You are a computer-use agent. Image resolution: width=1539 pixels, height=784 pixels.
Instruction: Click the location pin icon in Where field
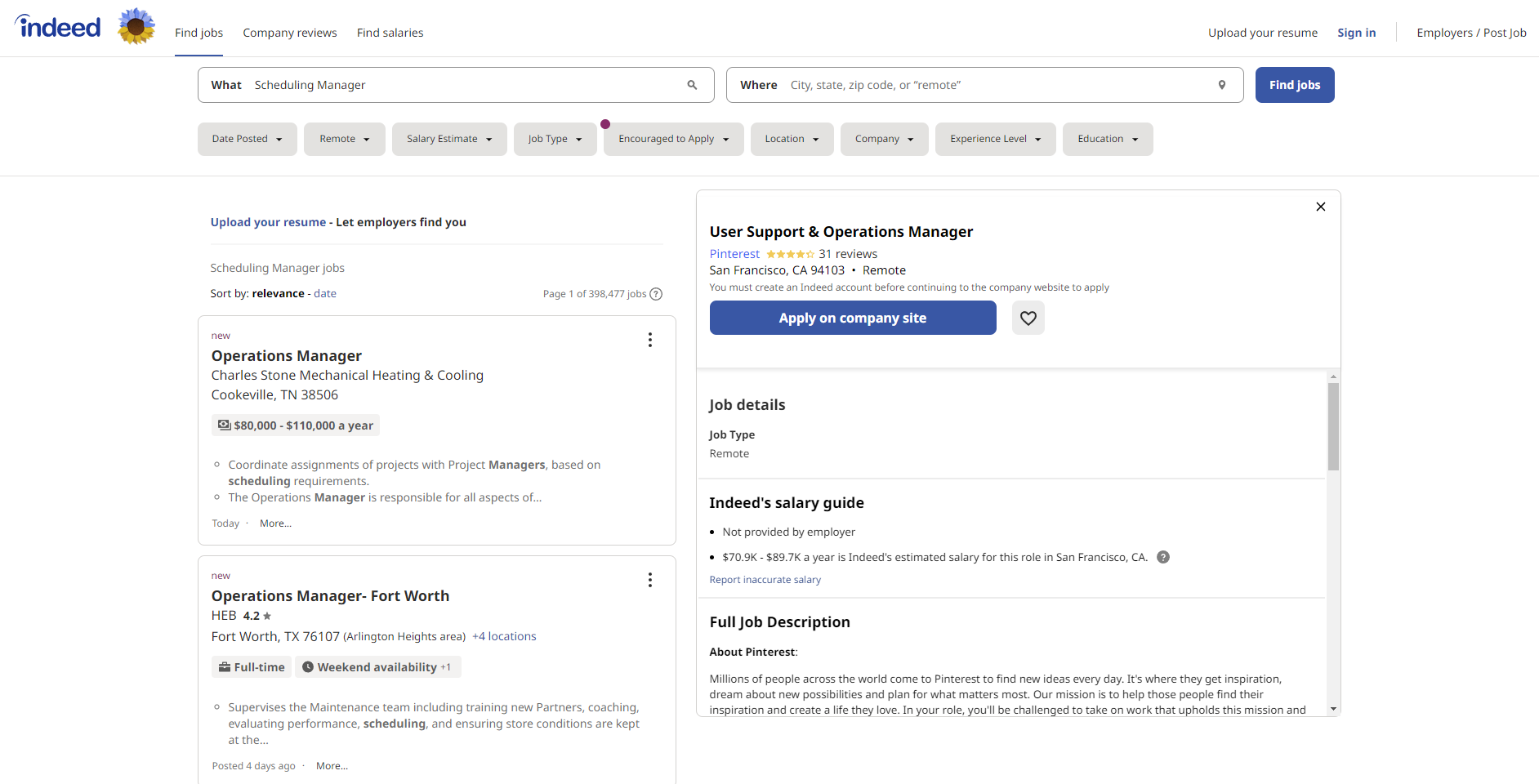point(1221,84)
